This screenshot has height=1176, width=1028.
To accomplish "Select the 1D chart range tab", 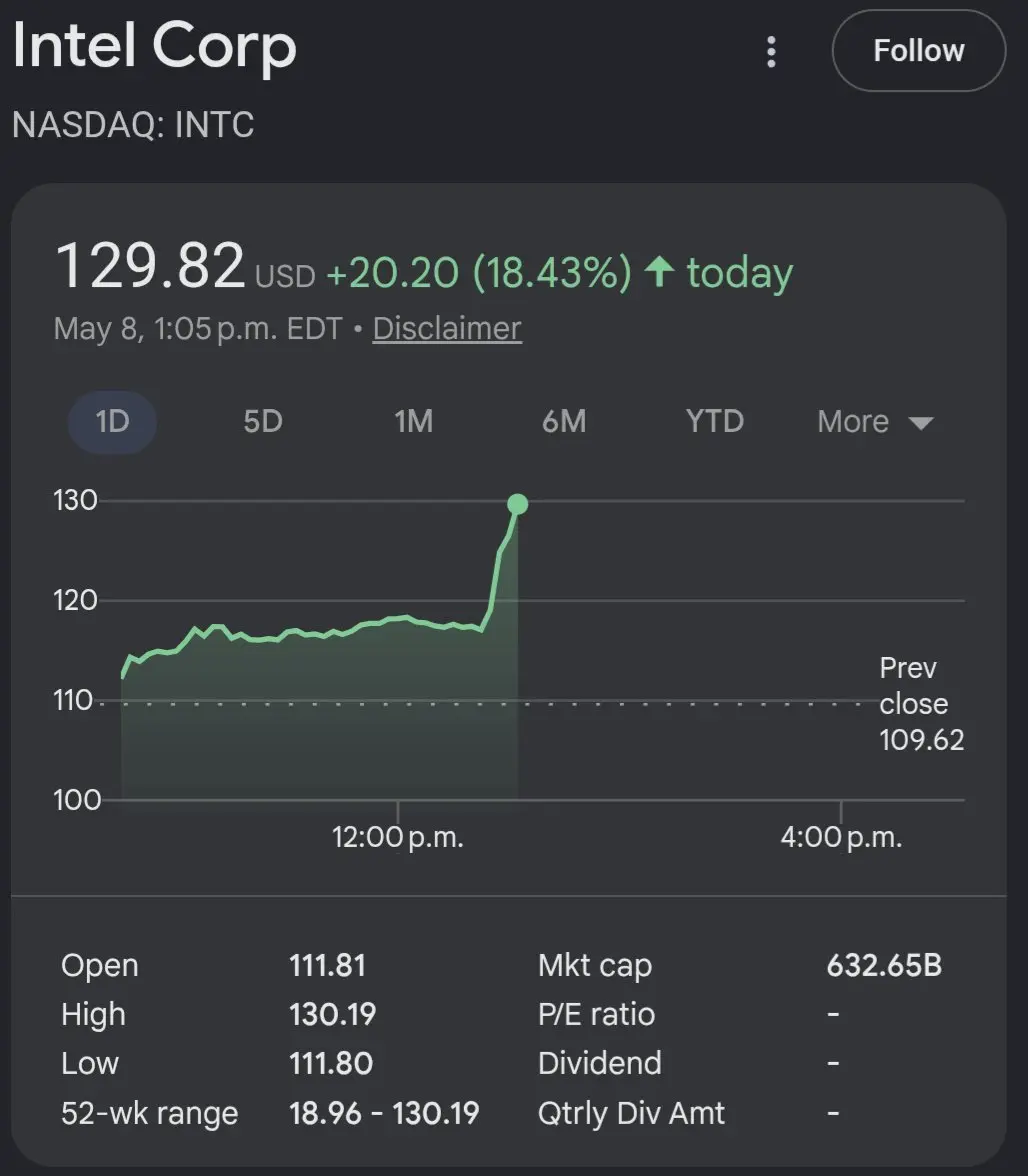I will (x=112, y=422).
